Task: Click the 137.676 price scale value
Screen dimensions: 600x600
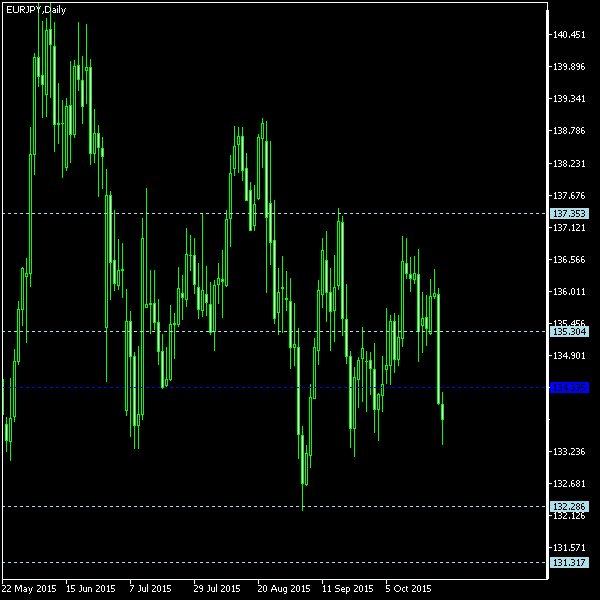Action: 569,196
